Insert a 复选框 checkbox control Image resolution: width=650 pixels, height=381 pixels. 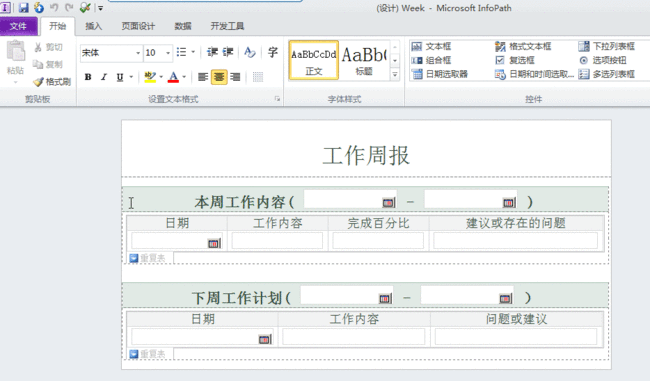515,60
